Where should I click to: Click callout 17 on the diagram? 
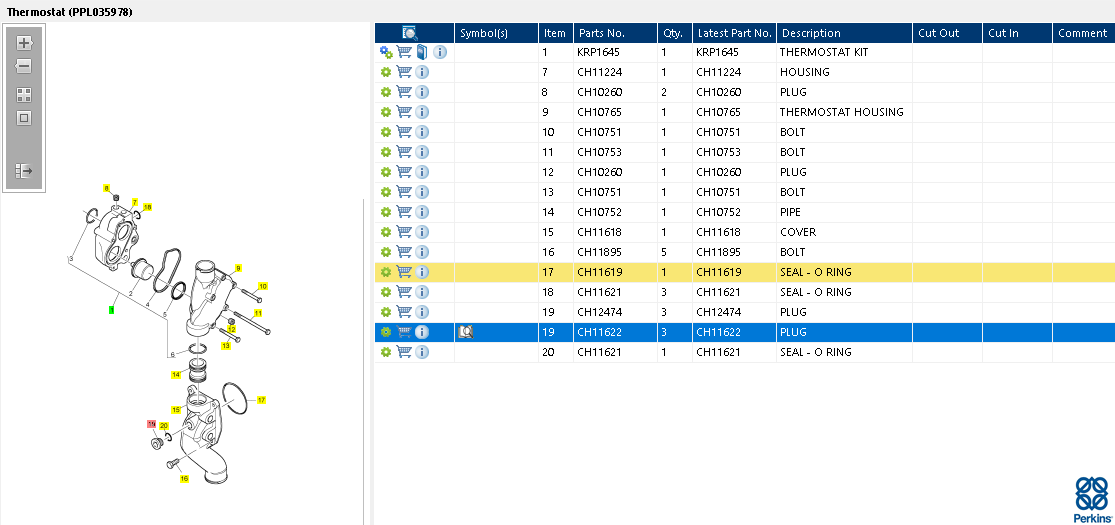[x=261, y=400]
